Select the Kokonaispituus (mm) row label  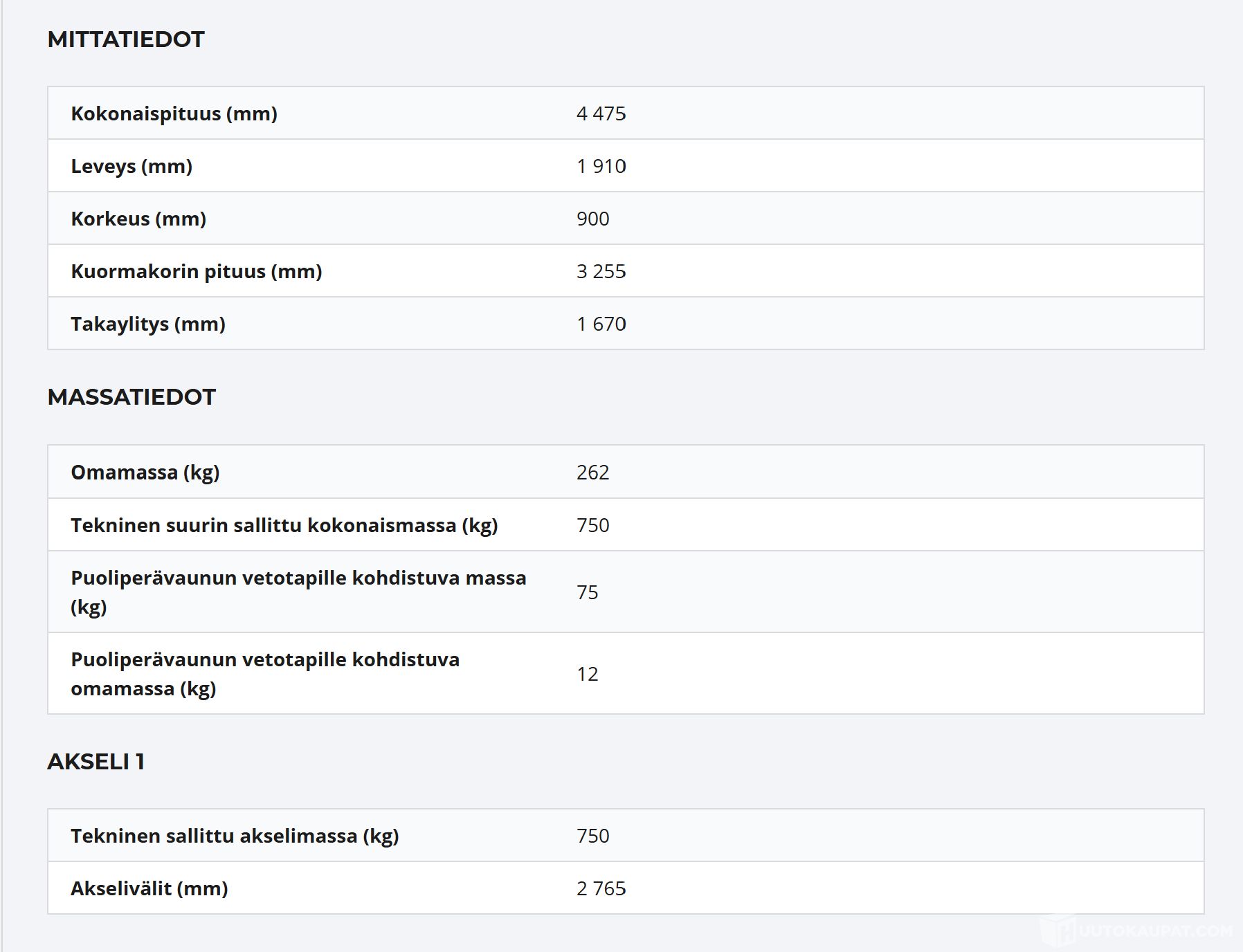point(174,113)
